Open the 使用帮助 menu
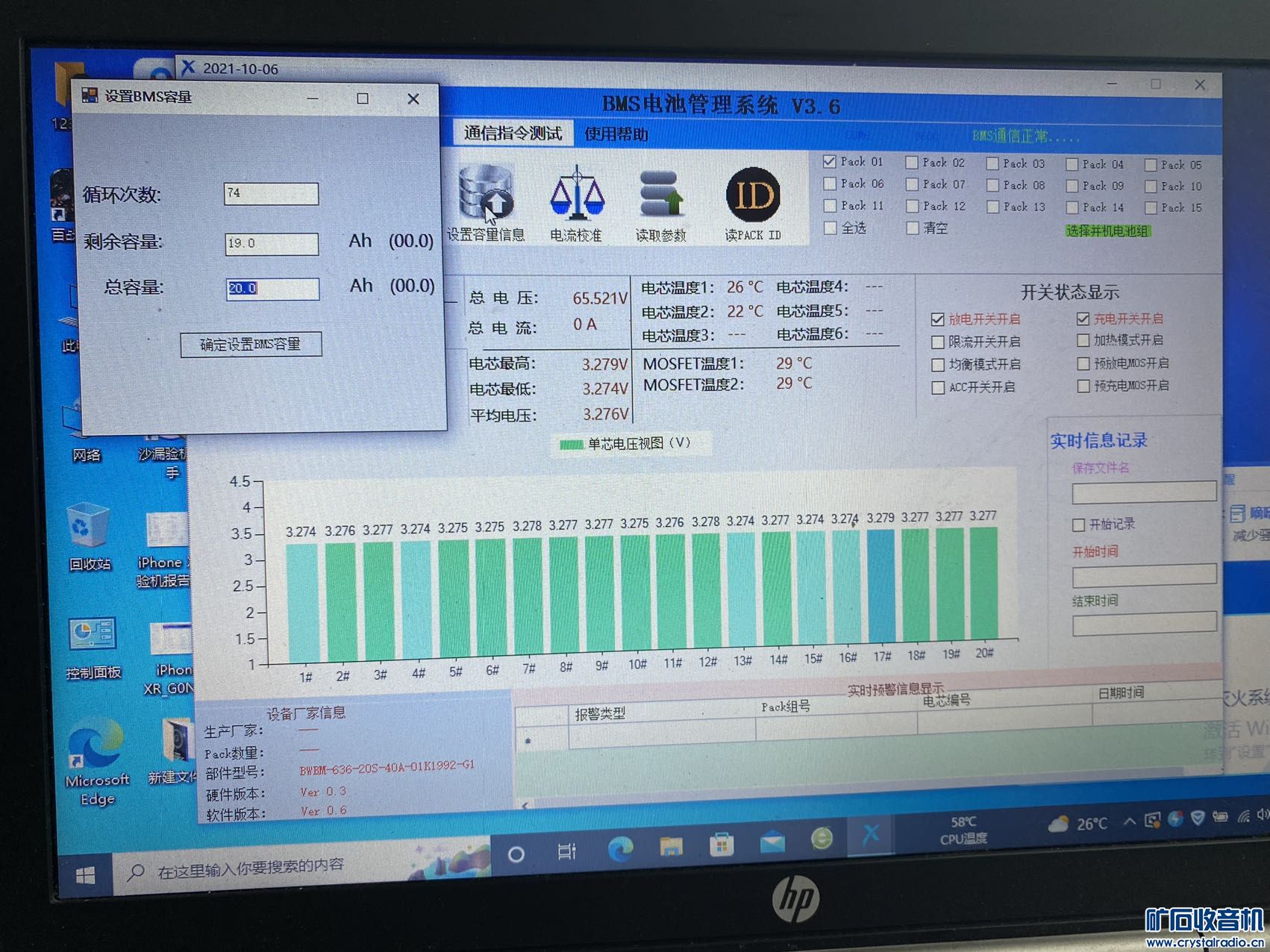 click(x=616, y=134)
